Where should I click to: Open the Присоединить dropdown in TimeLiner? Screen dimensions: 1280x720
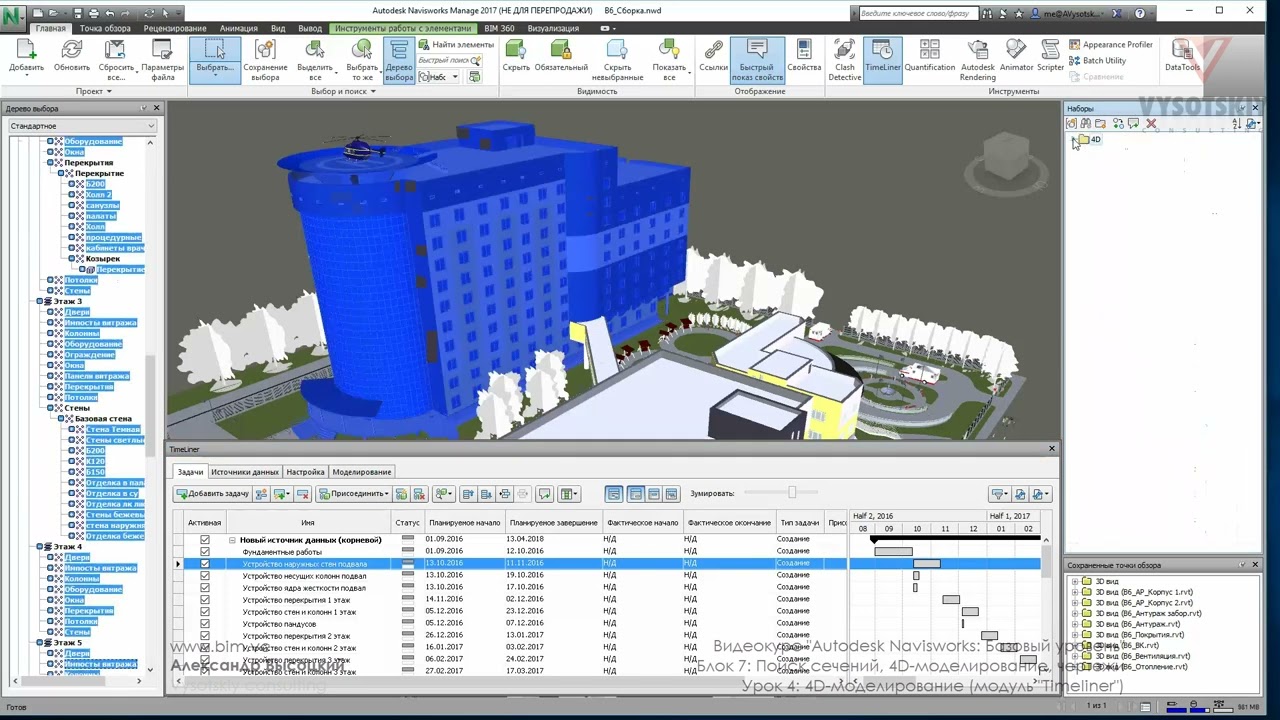tap(353, 494)
